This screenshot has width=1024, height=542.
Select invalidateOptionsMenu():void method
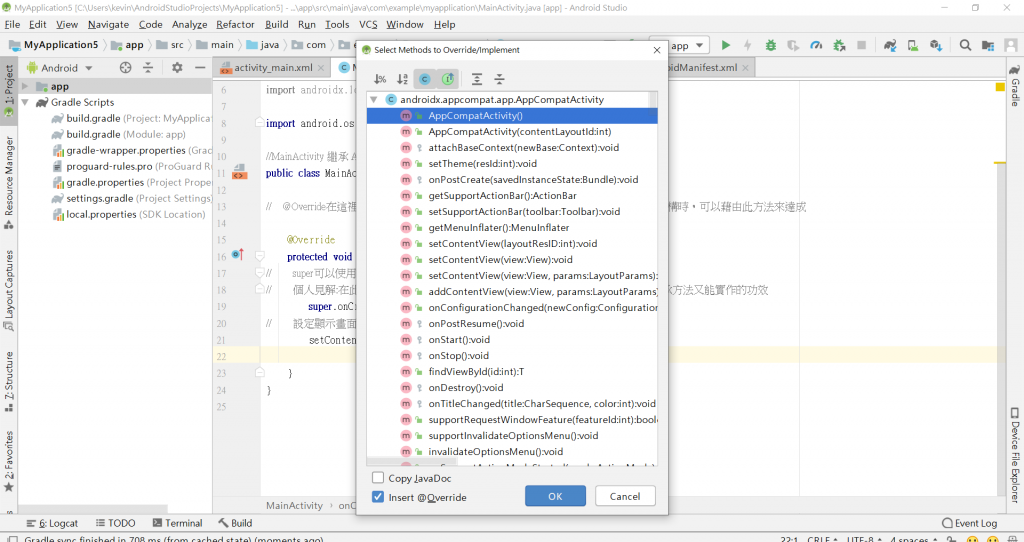[x=512, y=452]
